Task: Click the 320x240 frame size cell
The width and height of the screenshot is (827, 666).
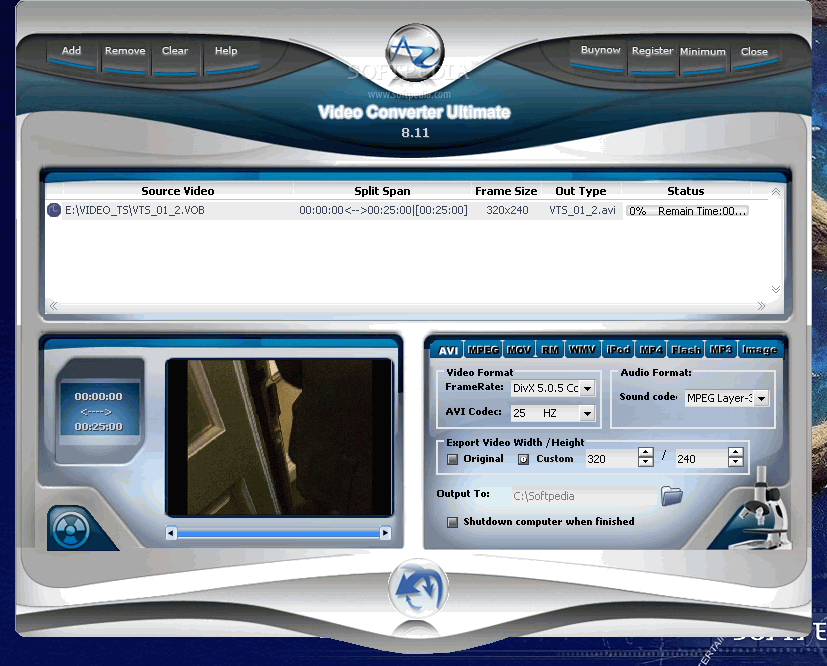Action: (507, 210)
